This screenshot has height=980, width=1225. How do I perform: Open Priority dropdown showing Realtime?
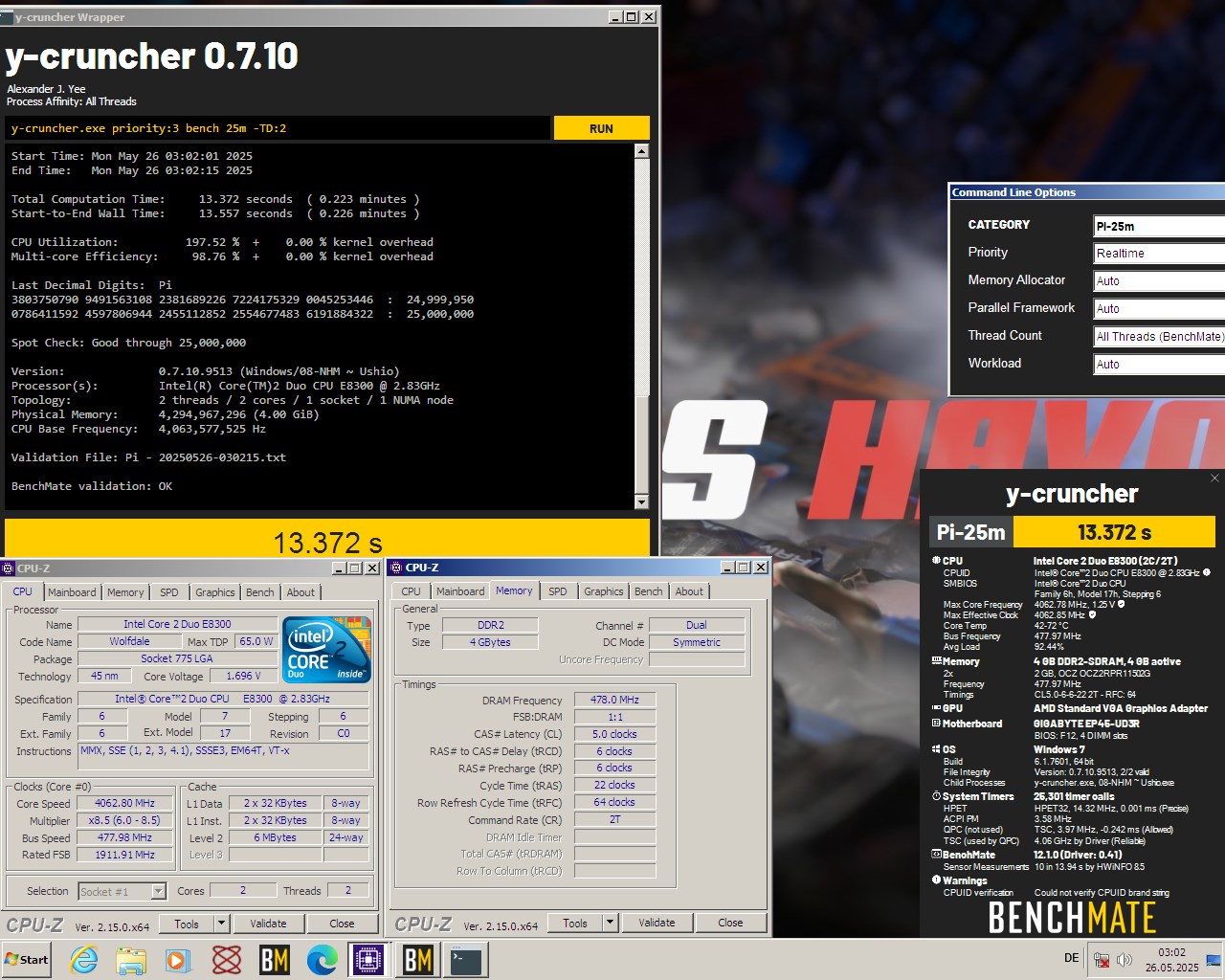point(1159,253)
